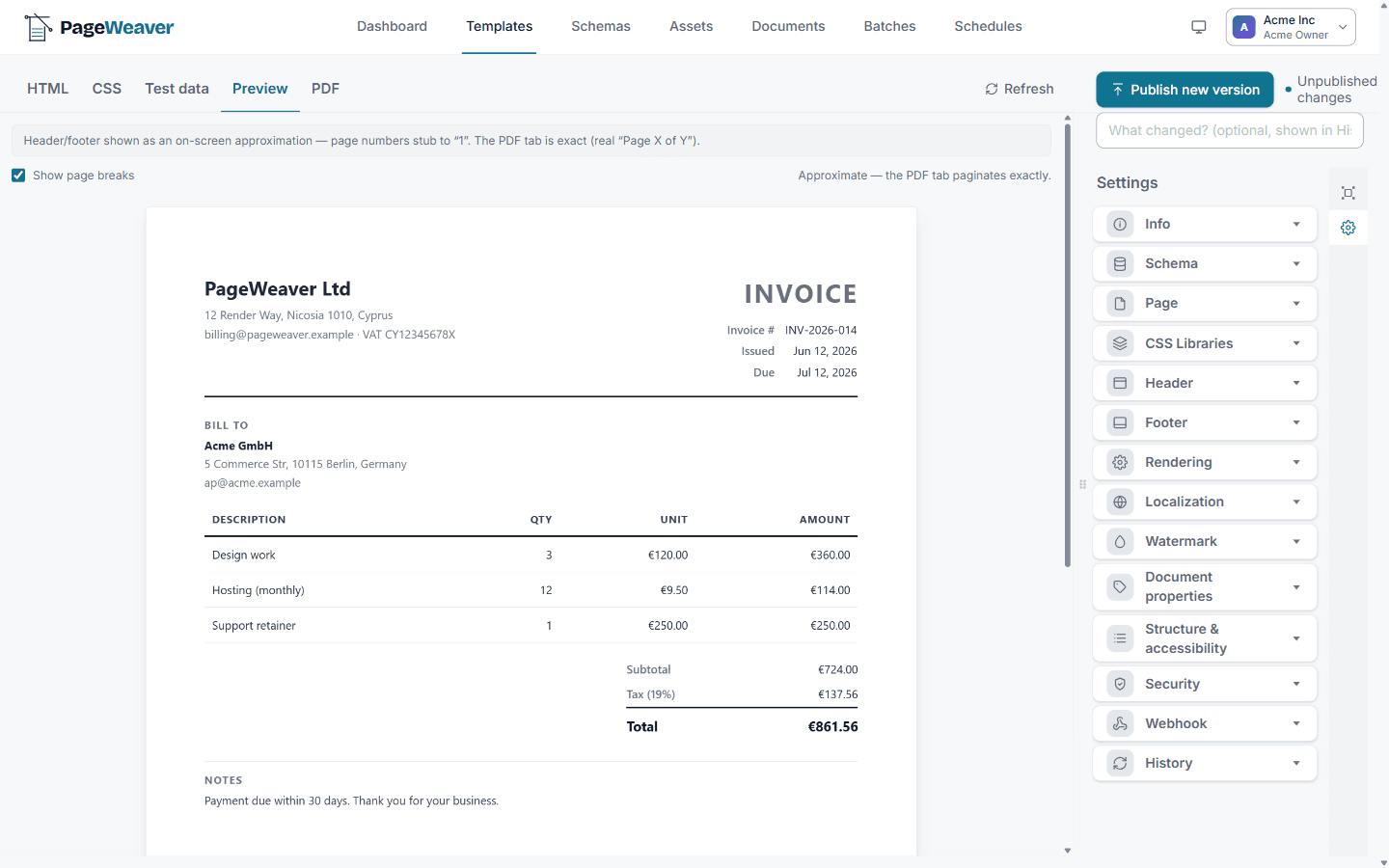
Task: Click the Structure & accessibility list icon
Action: [x=1120, y=638]
